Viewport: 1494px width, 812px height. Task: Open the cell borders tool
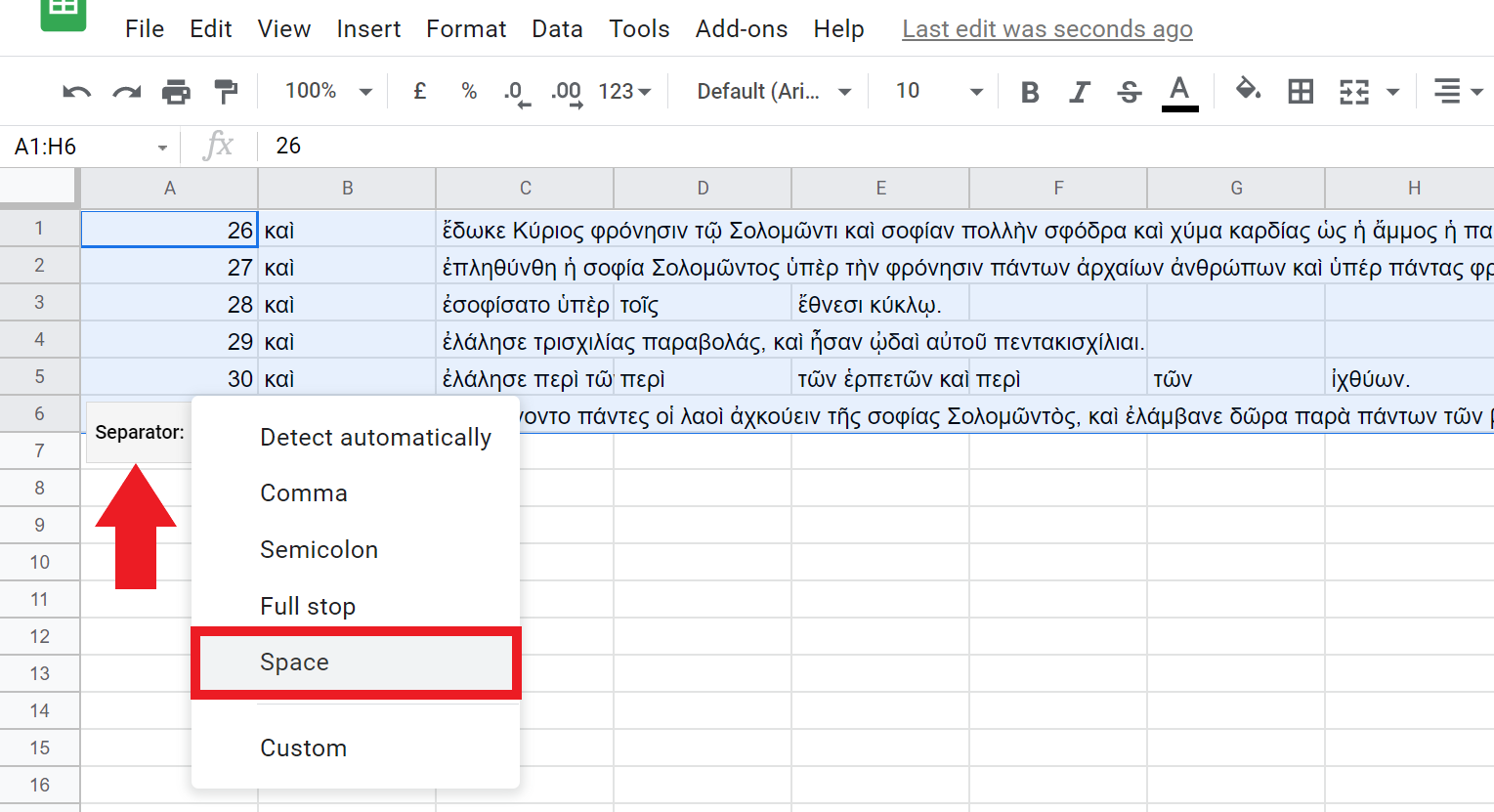click(x=1301, y=92)
